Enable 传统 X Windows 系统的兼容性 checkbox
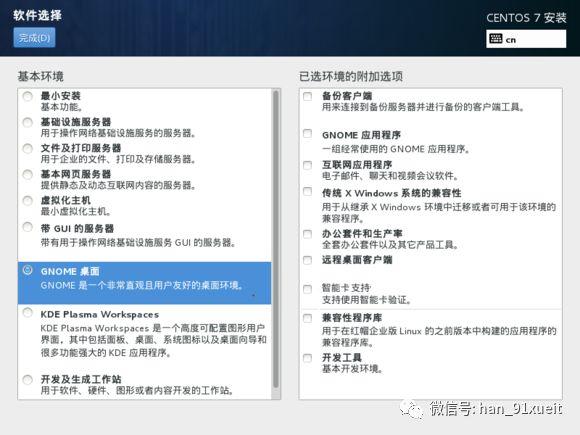Screen dimensions: 580x435 pos(307,191)
